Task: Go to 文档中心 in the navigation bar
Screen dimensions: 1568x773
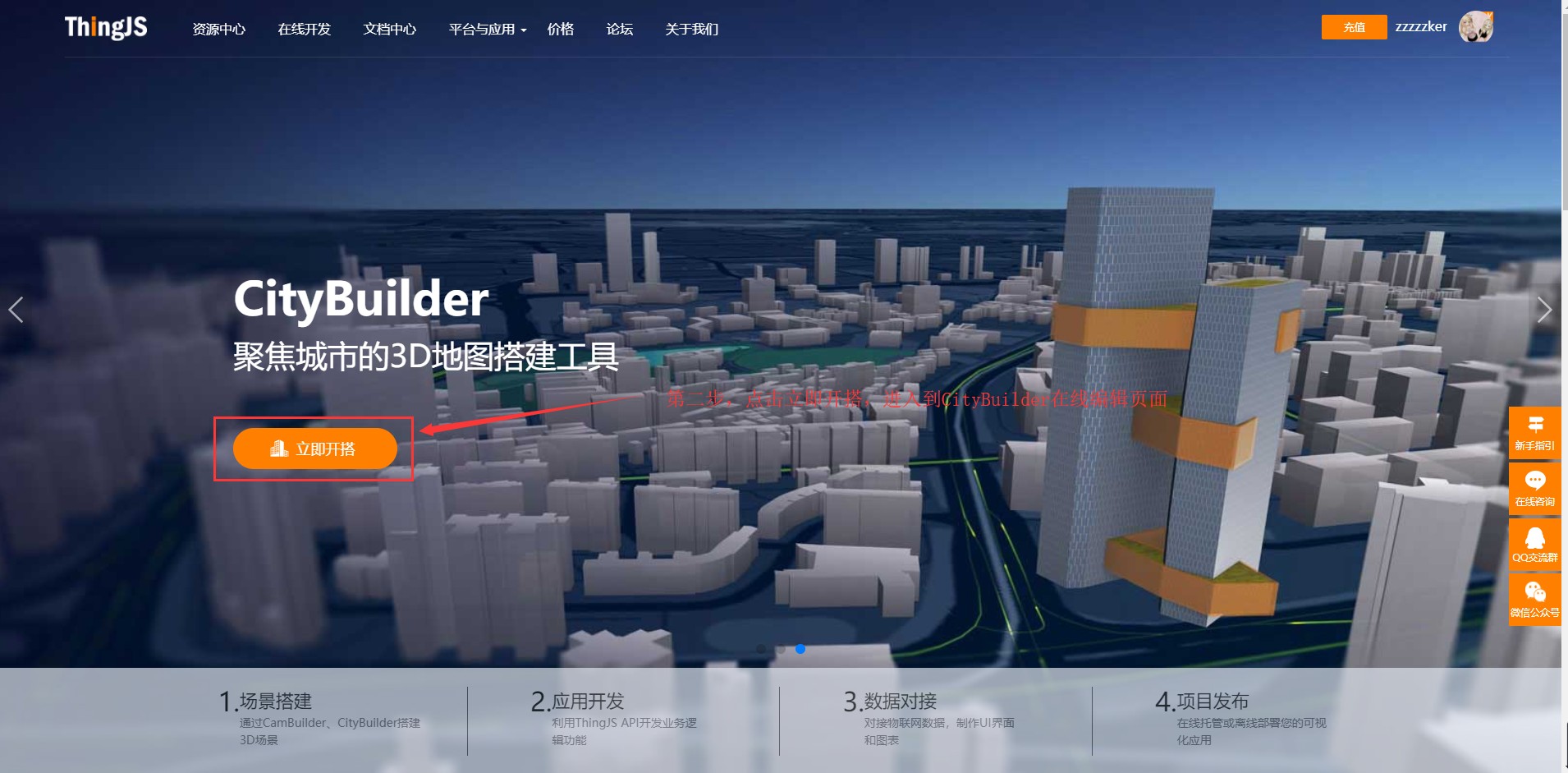Action: tap(390, 29)
